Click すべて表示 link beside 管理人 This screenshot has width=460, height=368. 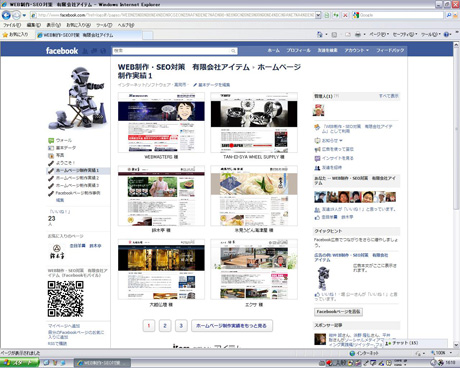[388, 96]
